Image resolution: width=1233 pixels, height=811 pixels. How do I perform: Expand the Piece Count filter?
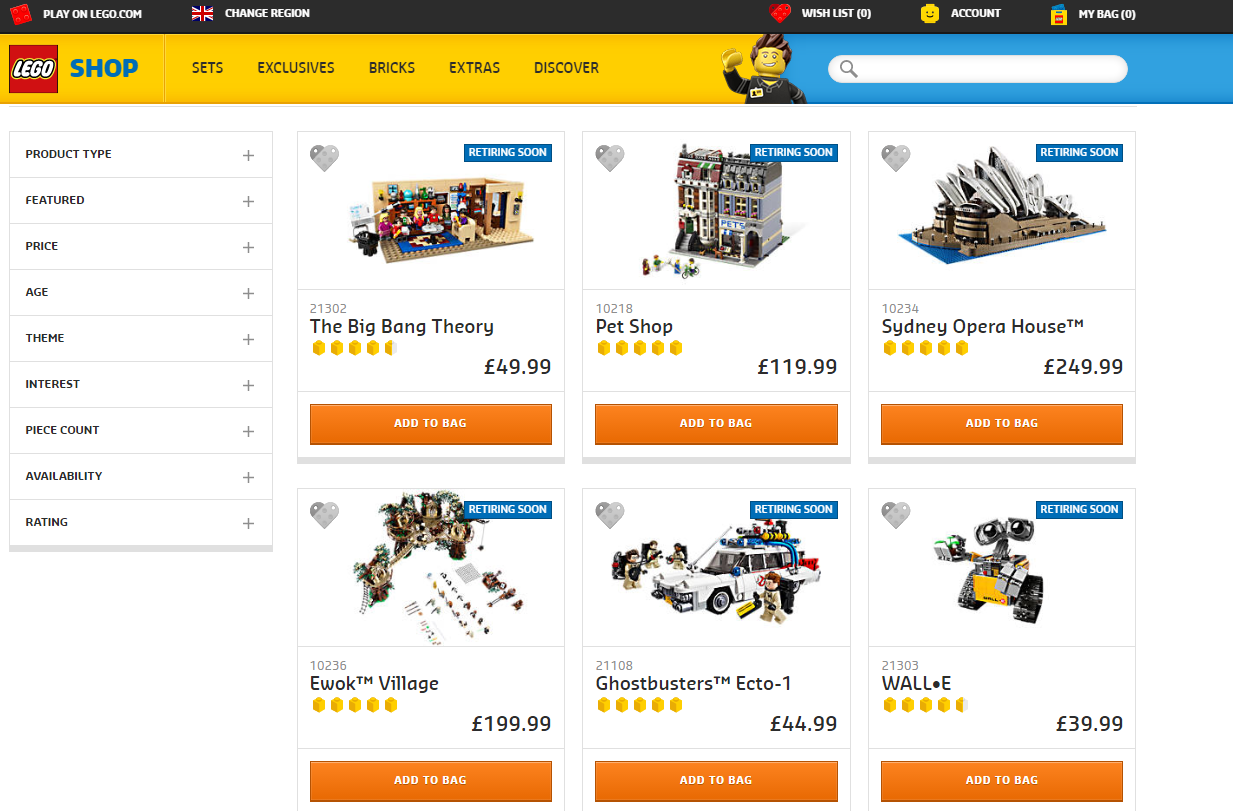tap(141, 431)
